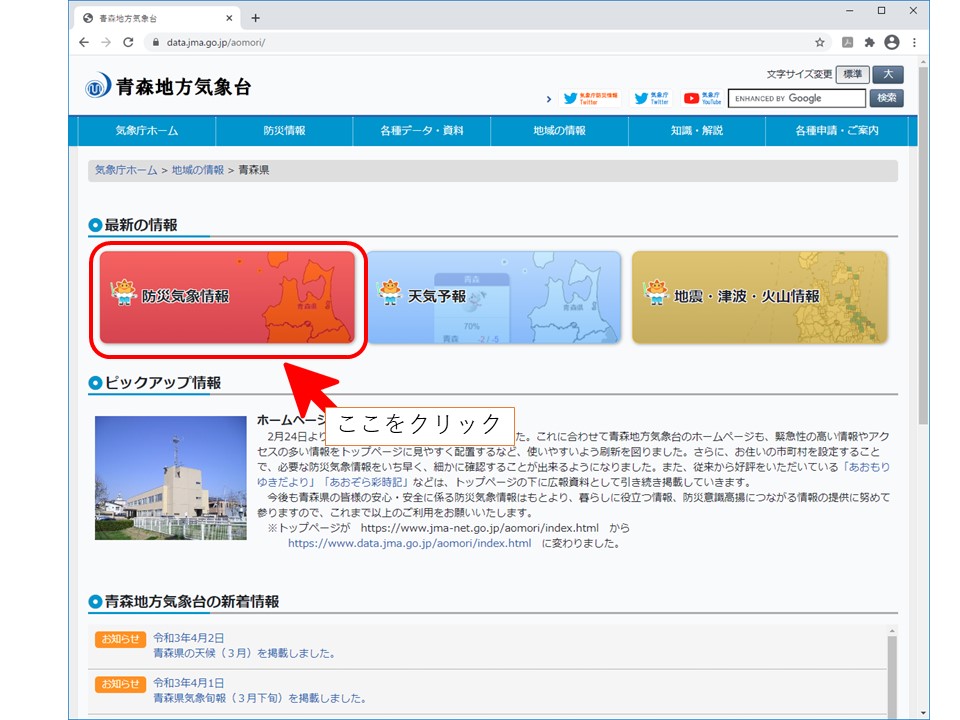The image size is (960, 720).
Task: Click the lock icon in address bar
Action: 156,42
